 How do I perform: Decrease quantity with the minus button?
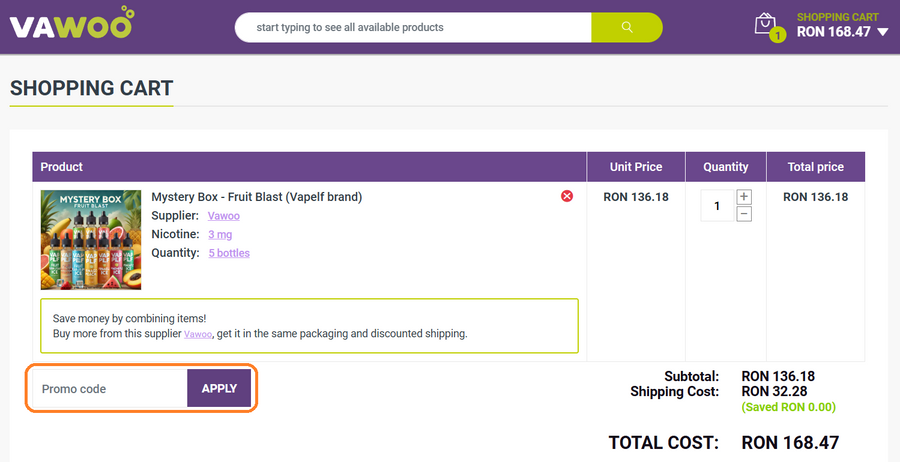click(744, 214)
